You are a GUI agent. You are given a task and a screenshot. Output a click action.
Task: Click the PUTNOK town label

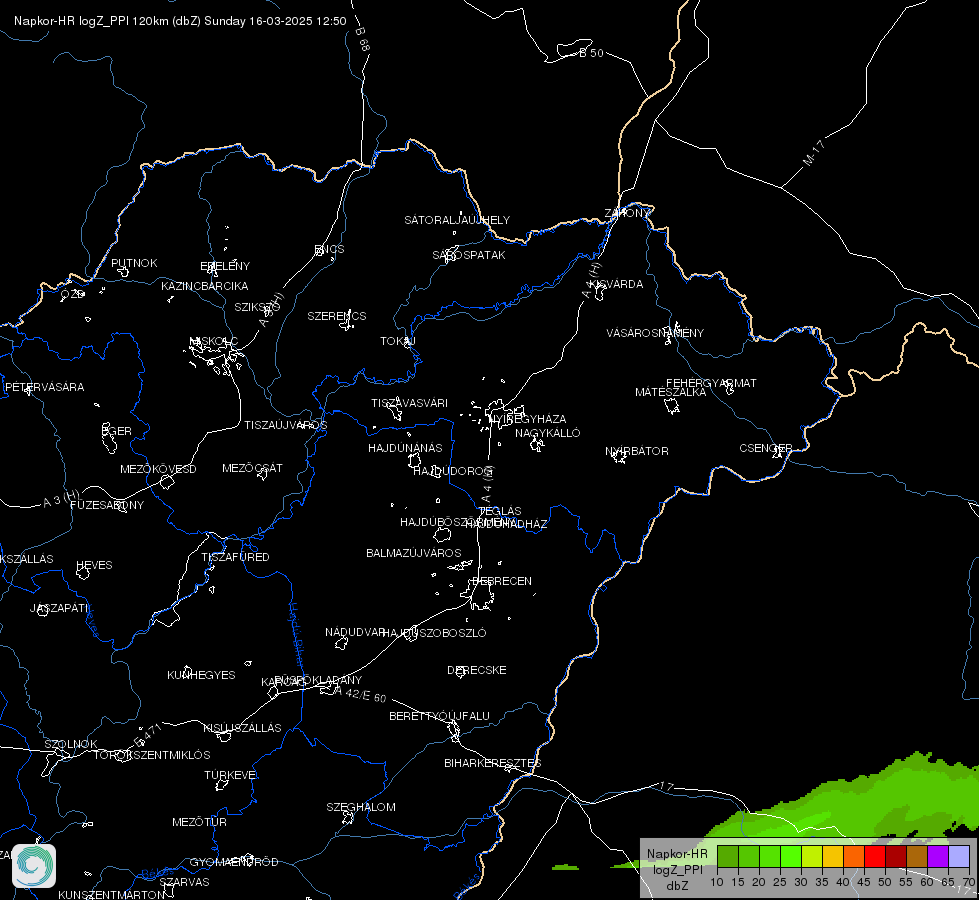tap(134, 263)
